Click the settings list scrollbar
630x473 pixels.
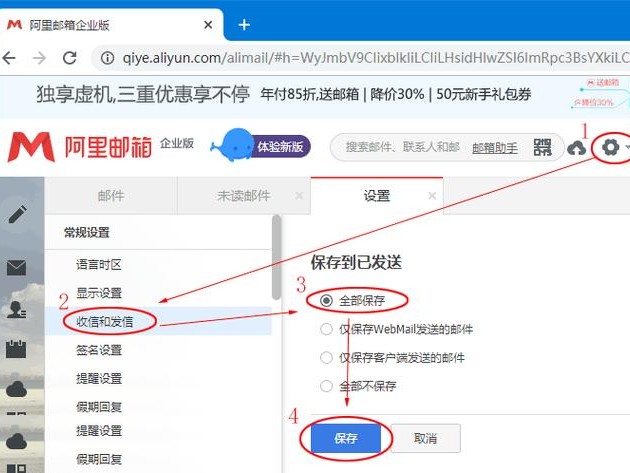[x=276, y=257]
